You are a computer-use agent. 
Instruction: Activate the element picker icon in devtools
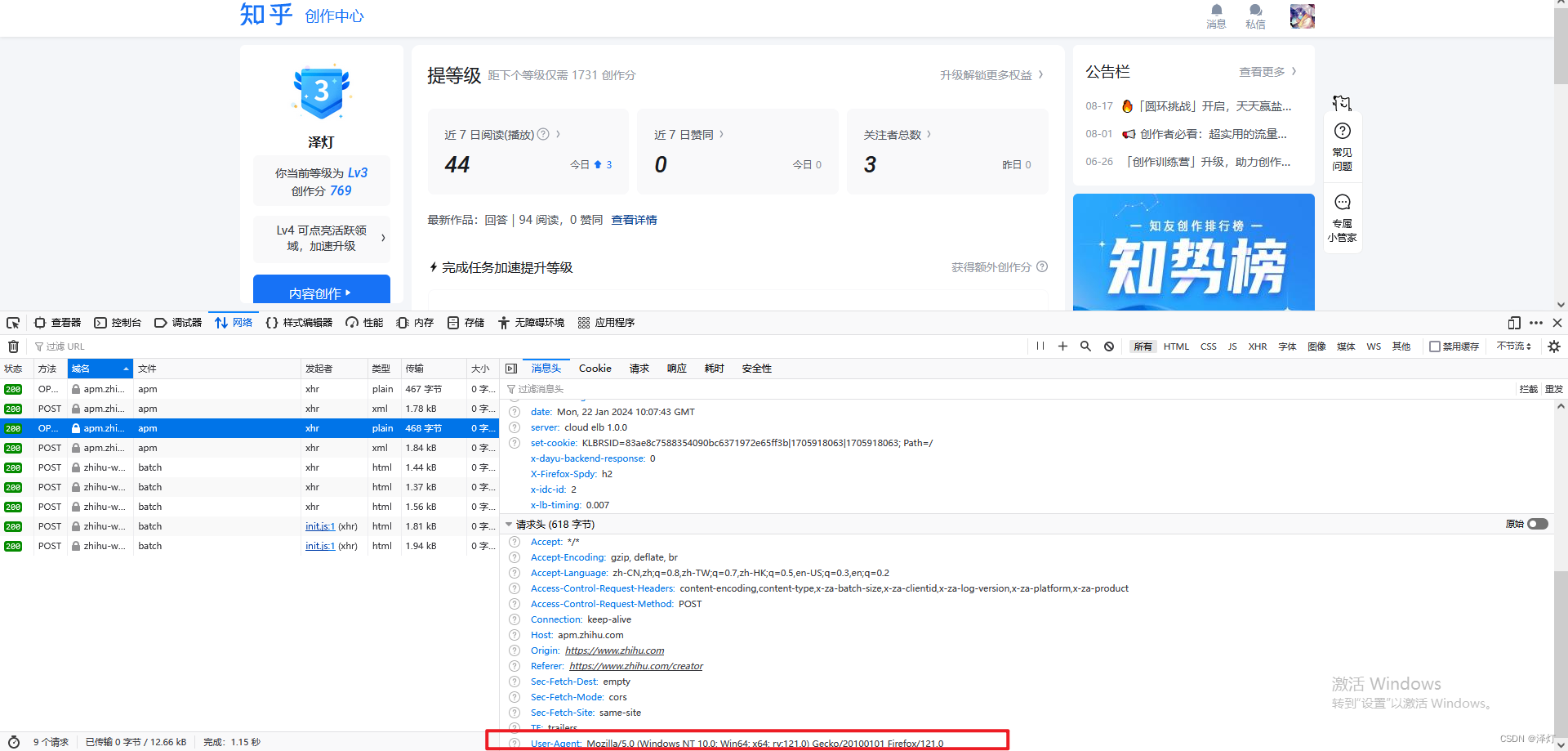[x=13, y=323]
